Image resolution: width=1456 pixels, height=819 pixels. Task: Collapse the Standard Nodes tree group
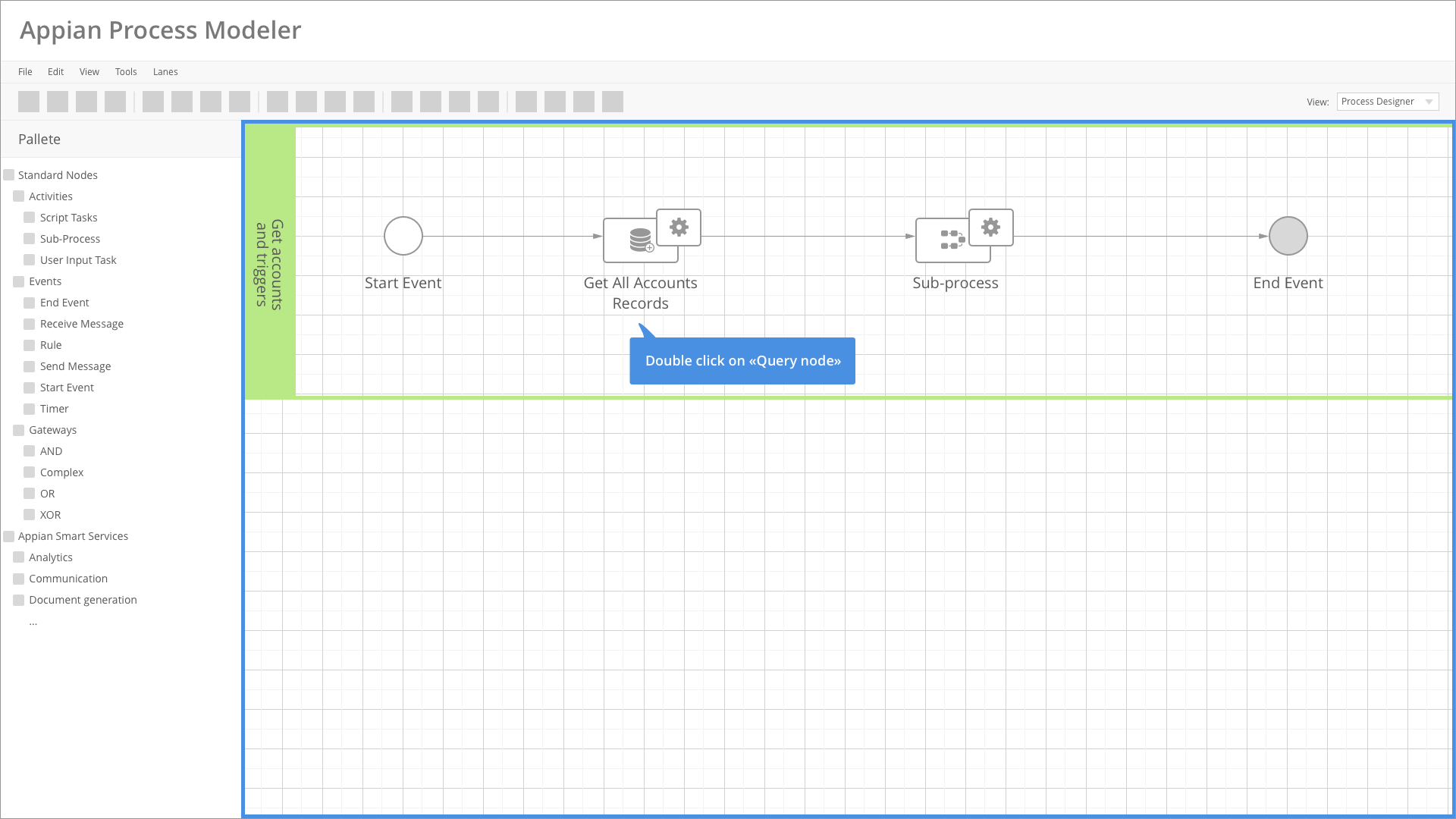[x=9, y=175]
